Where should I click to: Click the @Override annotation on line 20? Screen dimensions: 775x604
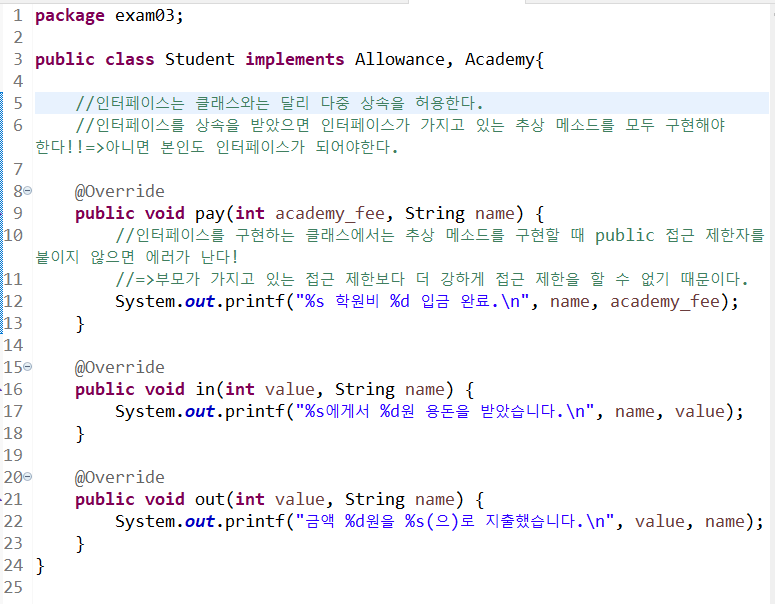120,477
